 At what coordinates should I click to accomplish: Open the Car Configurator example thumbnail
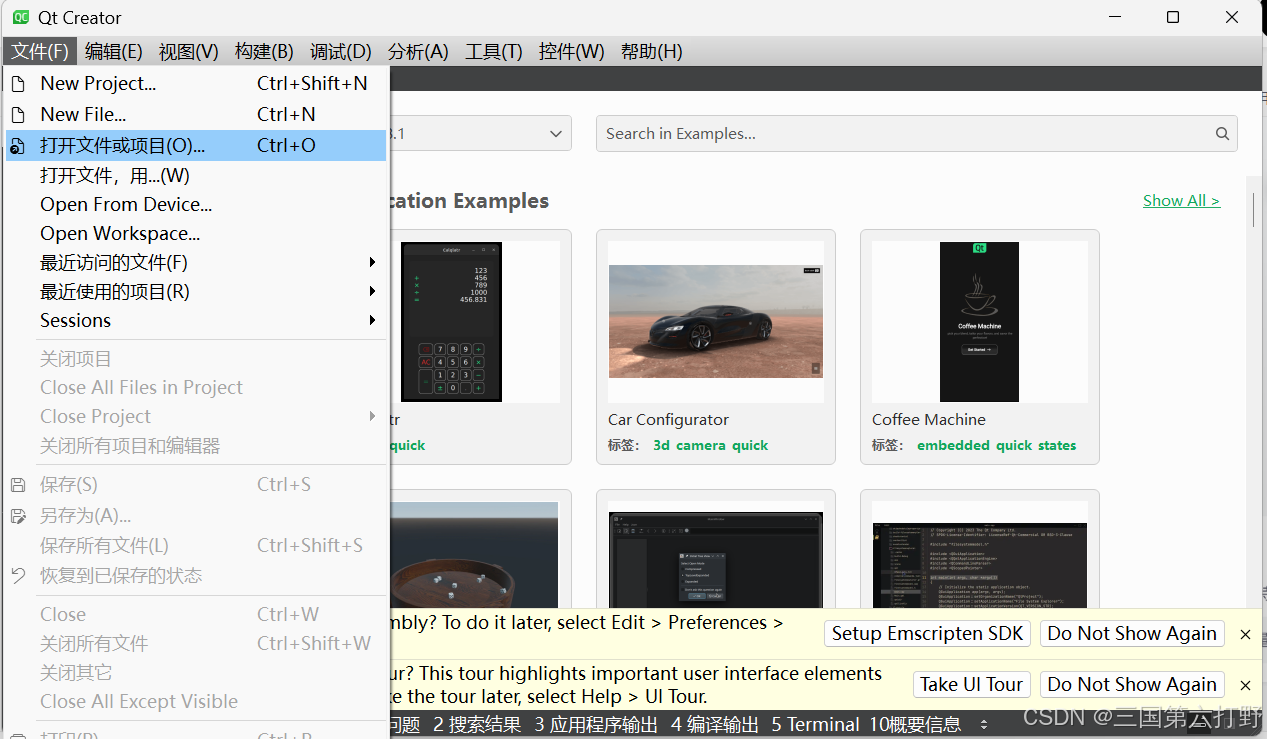(x=716, y=321)
